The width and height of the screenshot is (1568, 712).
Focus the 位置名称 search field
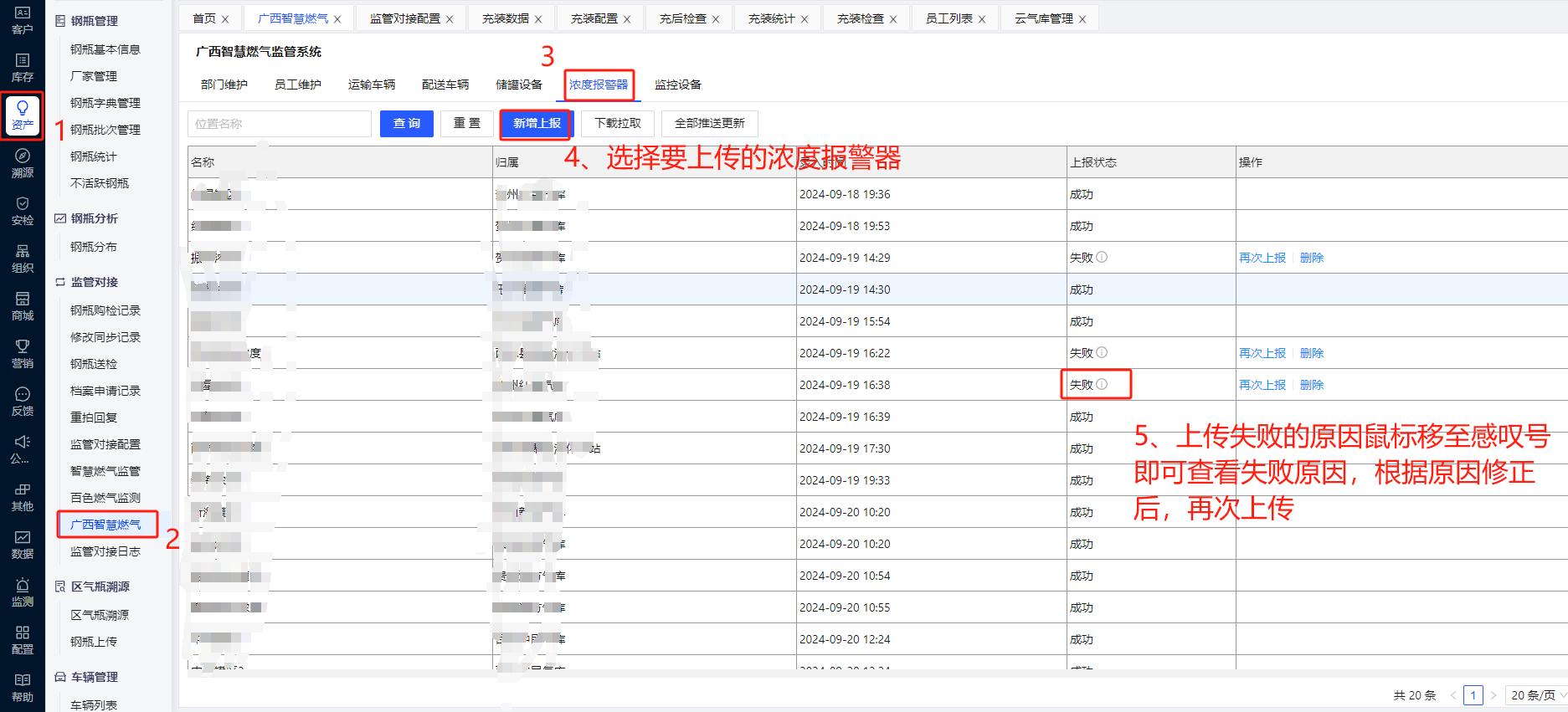pyautogui.click(x=280, y=123)
